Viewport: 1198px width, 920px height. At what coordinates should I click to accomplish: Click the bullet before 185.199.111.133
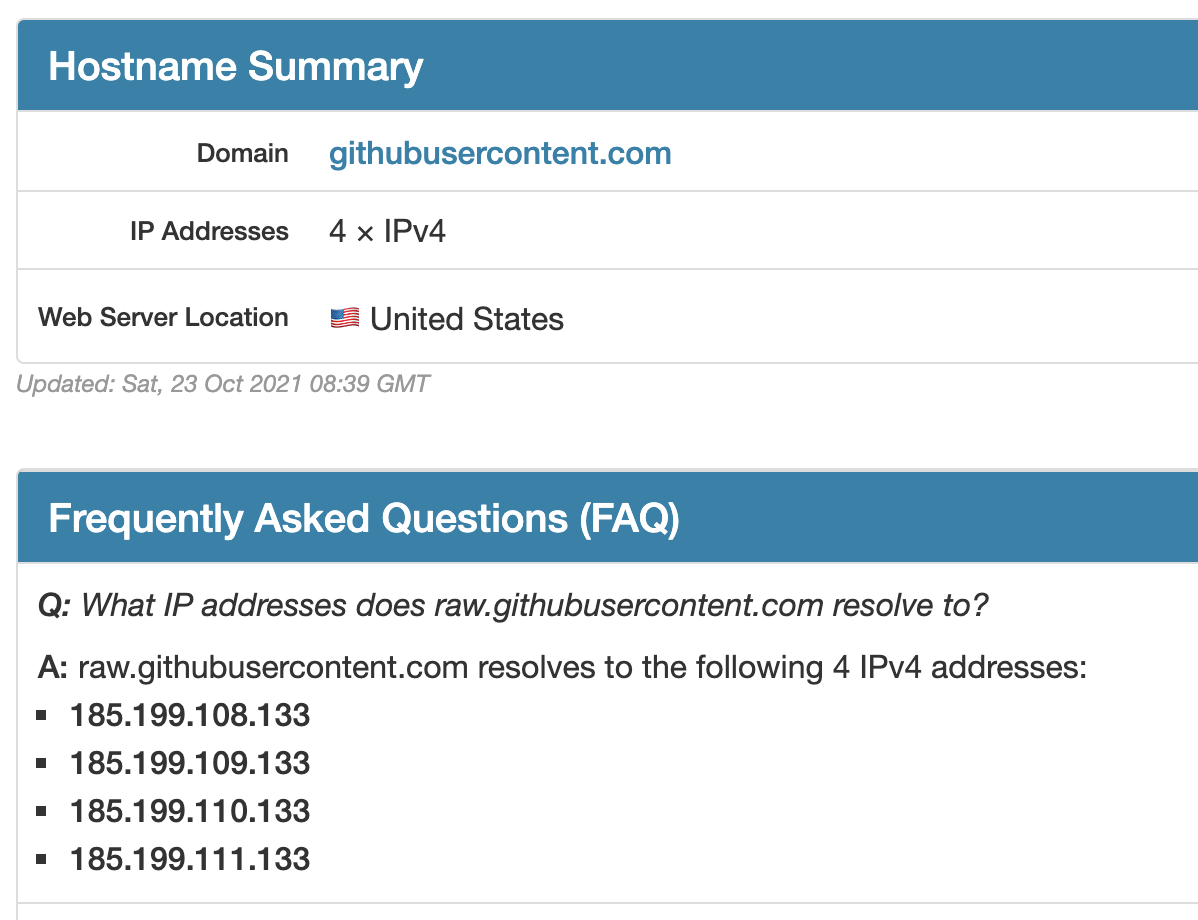(42, 859)
